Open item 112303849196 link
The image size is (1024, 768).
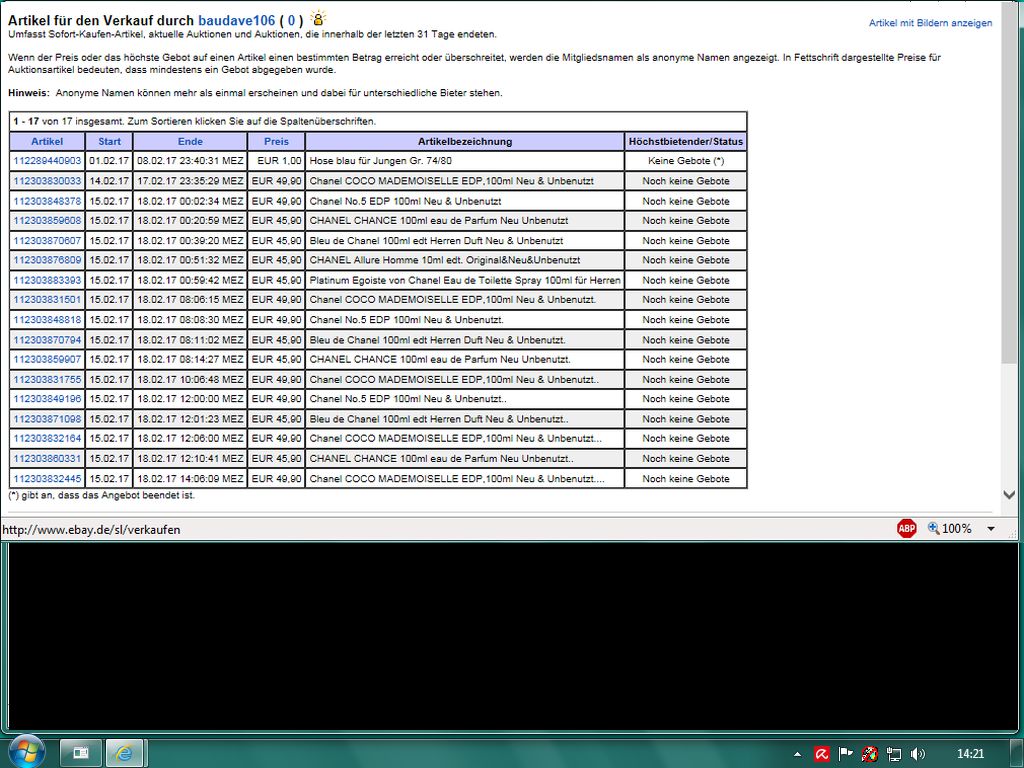pyautogui.click(x=47, y=399)
